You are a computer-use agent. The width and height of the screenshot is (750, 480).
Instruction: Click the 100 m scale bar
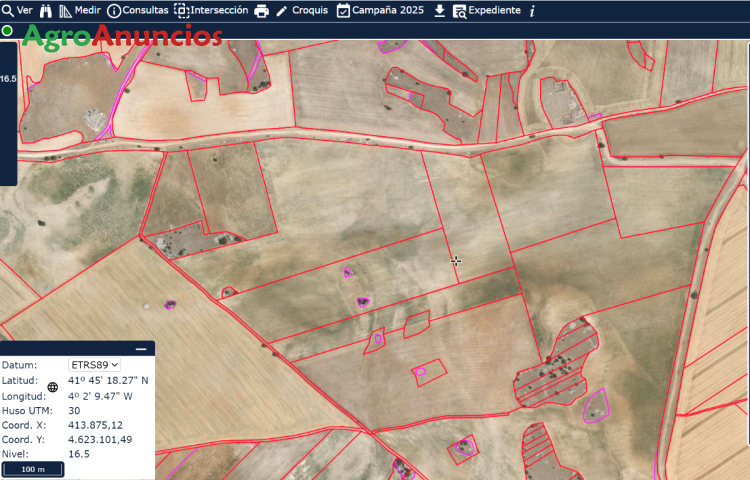33,468
